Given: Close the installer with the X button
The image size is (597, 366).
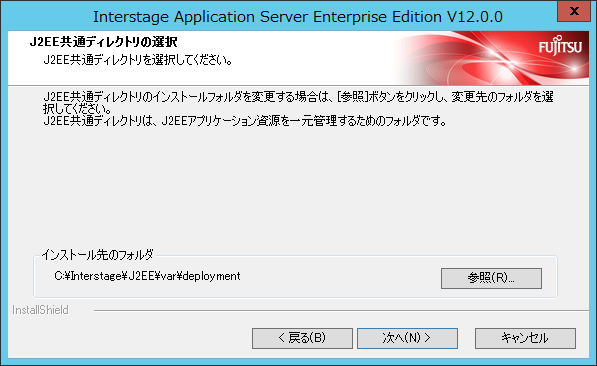Looking at the screenshot, I should pos(574,11).
